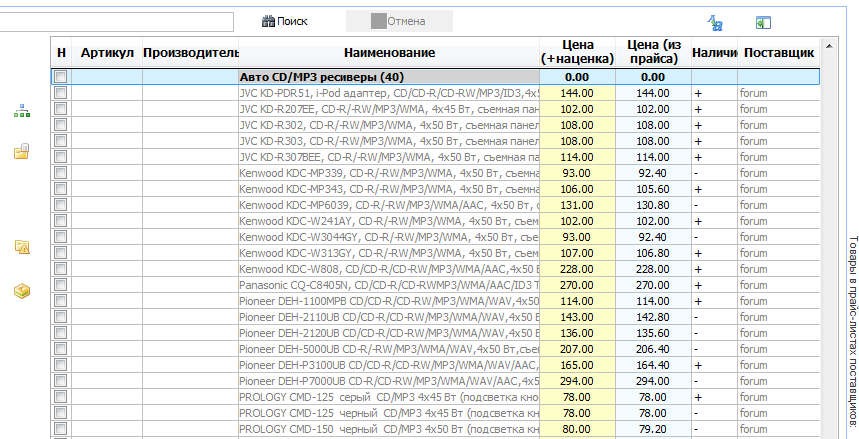Select the Kenwood KDC-W3044GY item name
859x439 pixels.
(x=389, y=237)
